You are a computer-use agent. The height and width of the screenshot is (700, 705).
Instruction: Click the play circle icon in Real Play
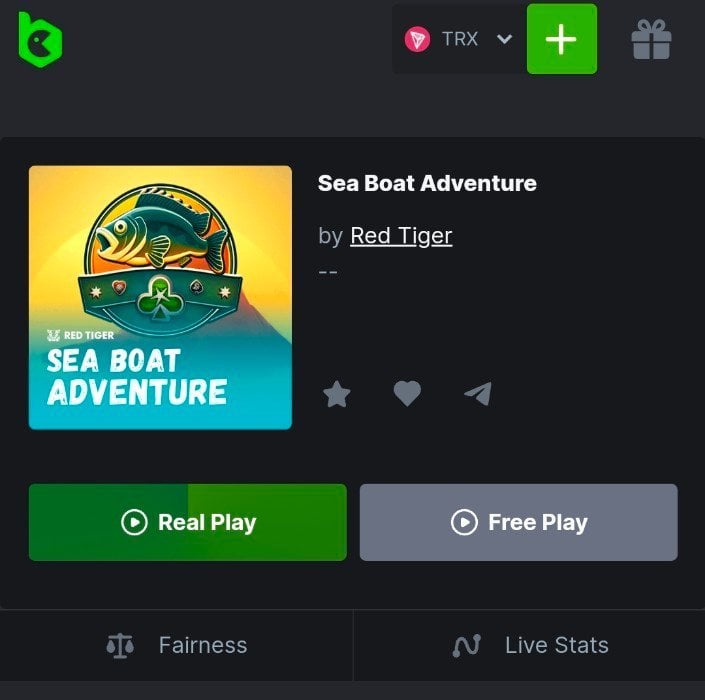(x=134, y=522)
